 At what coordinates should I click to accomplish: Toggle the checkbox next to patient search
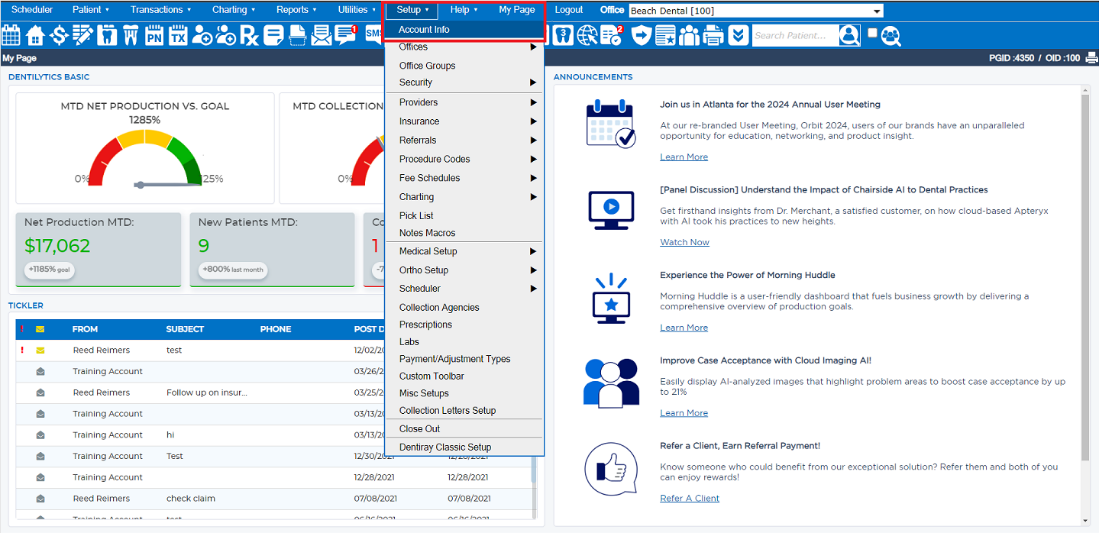click(871, 32)
